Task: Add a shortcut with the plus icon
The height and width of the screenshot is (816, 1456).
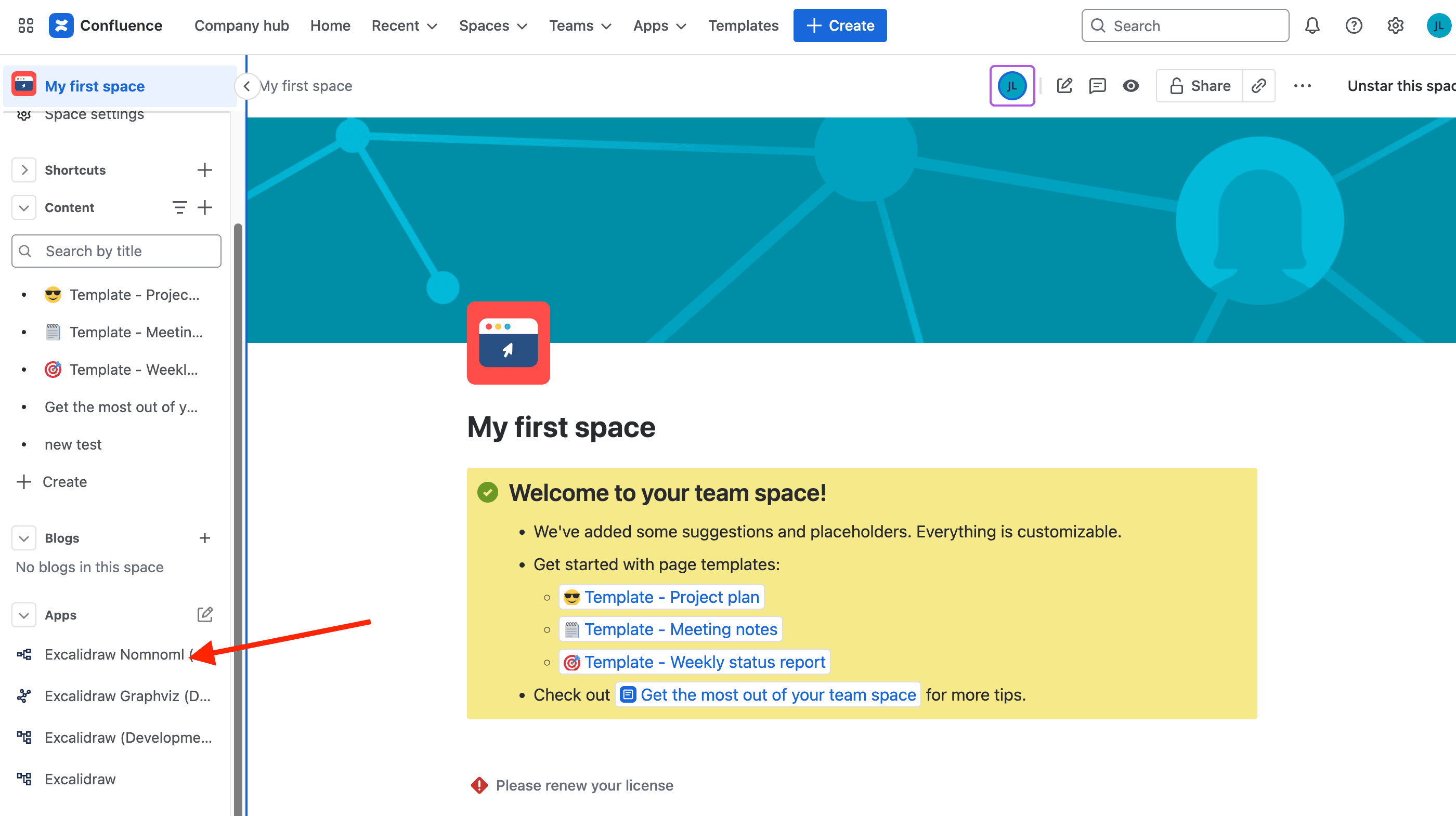Action: tap(204, 170)
